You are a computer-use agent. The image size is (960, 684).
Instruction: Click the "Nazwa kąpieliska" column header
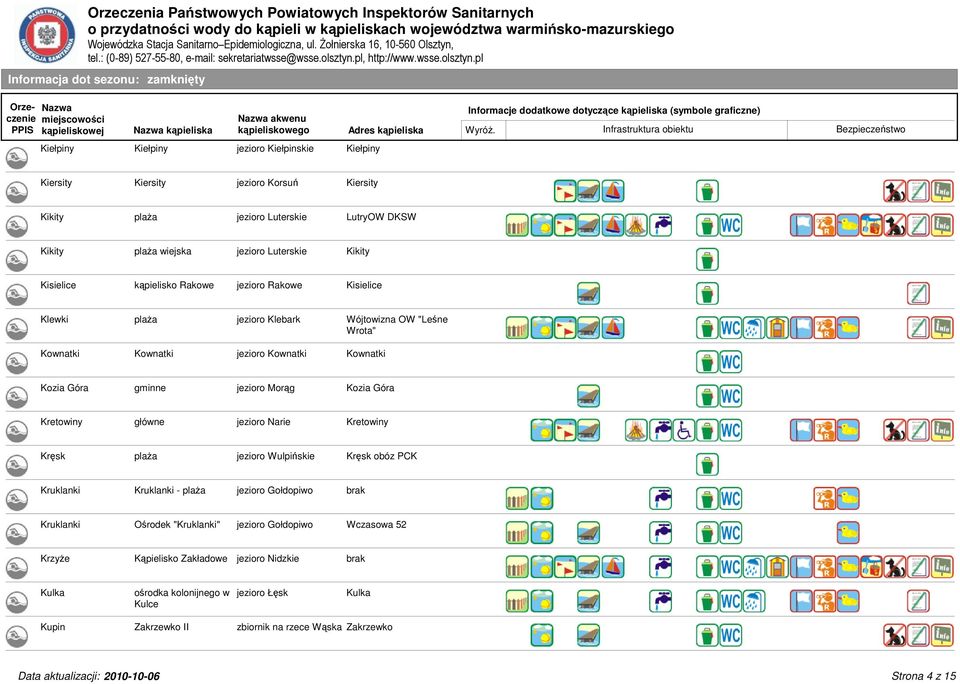tap(173, 130)
